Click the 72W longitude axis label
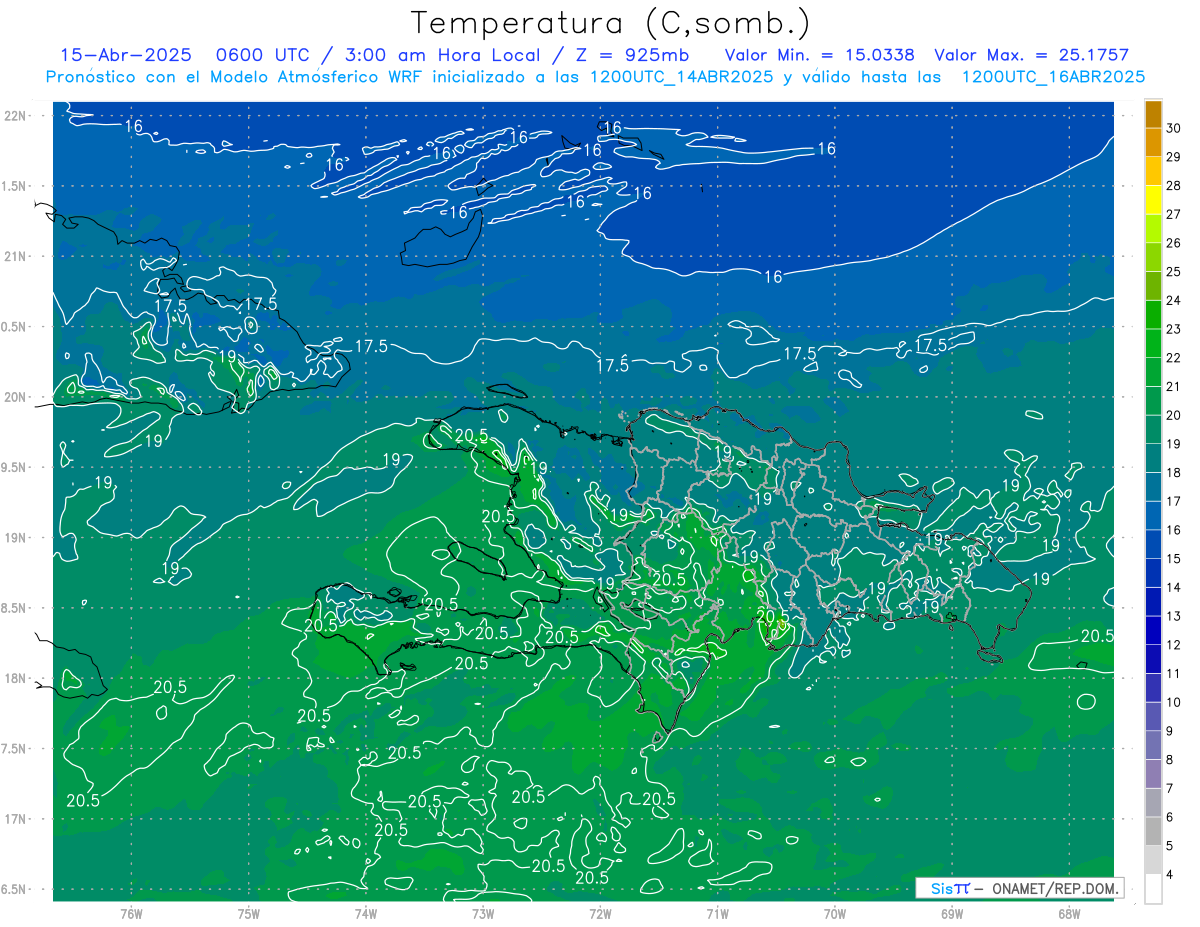1200x927 pixels. click(x=600, y=914)
